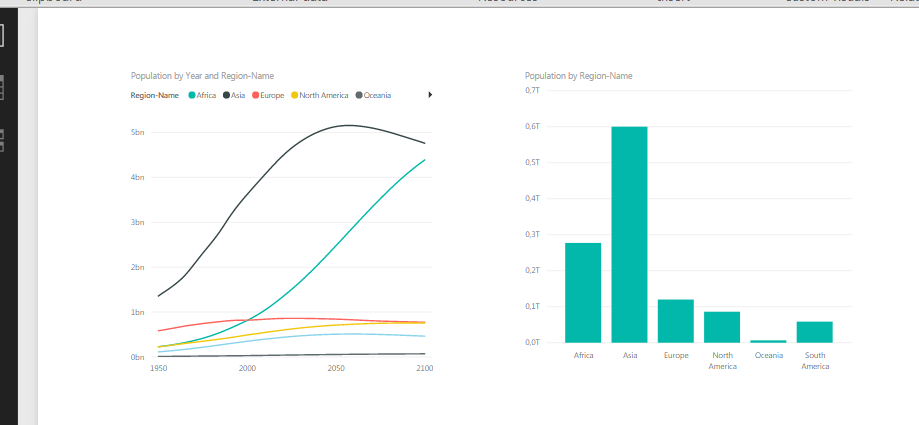The height and width of the screenshot is (425, 919).
Task: Click Oceania legend entry
Action: click(373, 95)
